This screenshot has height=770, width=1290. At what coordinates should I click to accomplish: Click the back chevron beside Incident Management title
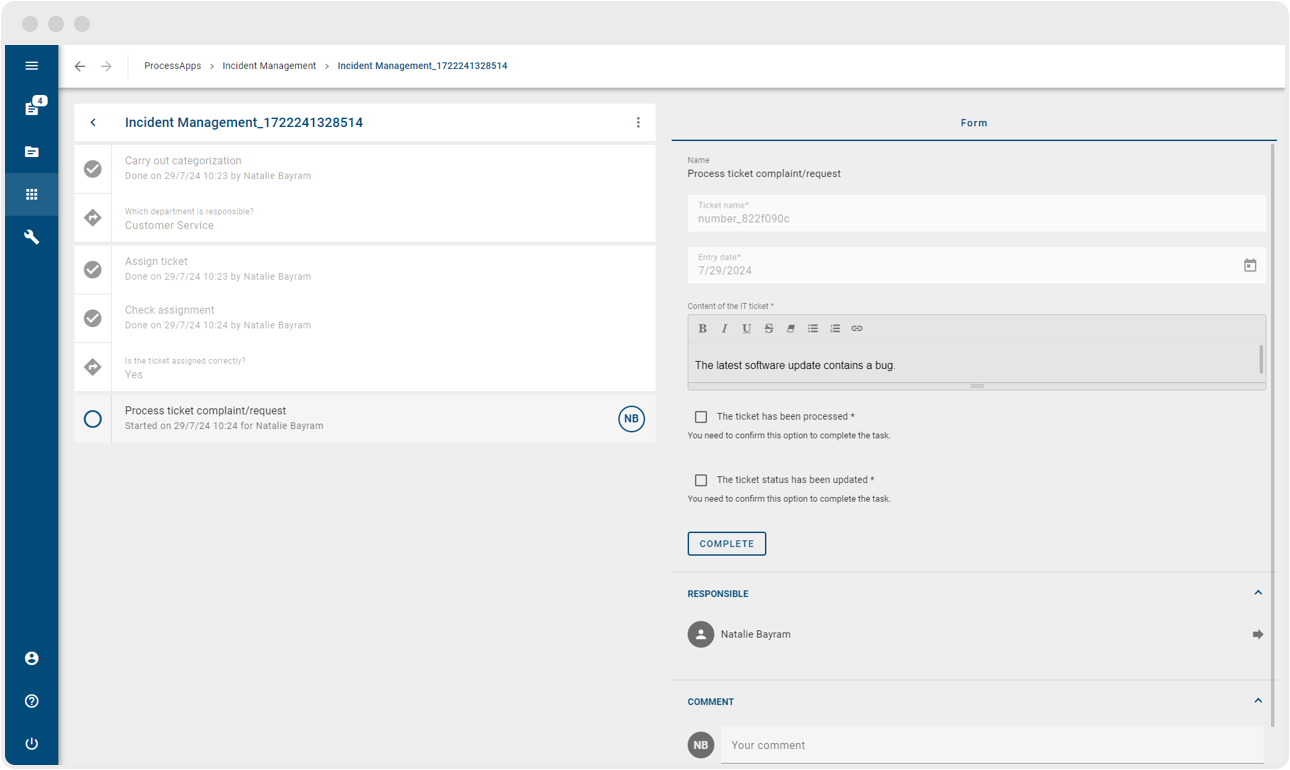(x=93, y=123)
